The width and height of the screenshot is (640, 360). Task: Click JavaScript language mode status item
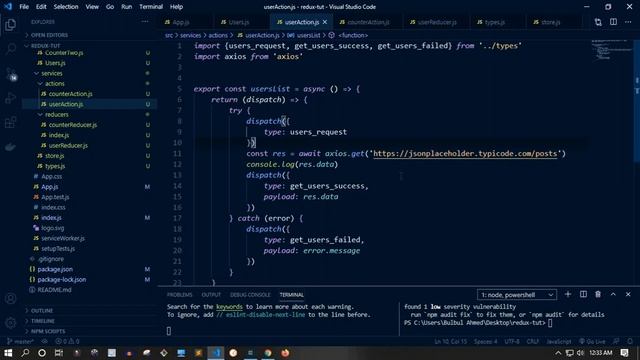[558, 341]
